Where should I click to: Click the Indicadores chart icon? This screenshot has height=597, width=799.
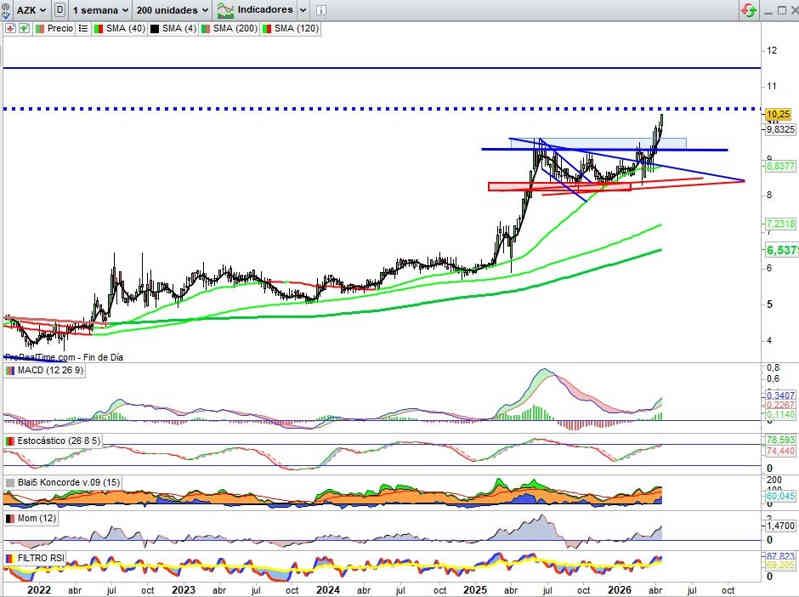(226, 10)
